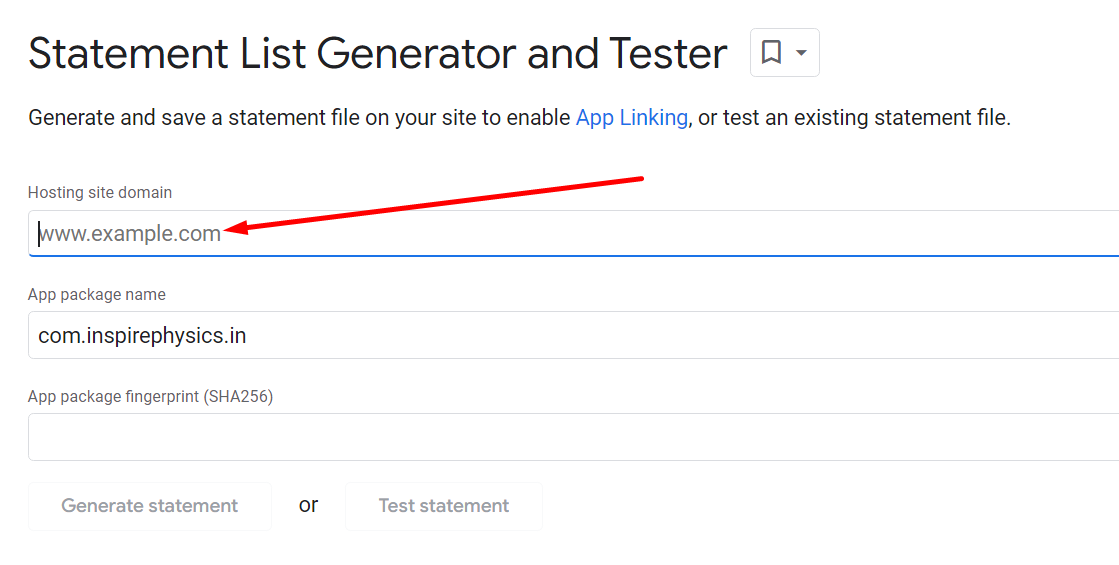1119x565 pixels.
Task: Click the word "Tester" in the title
Action: click(x=668, y=54)
